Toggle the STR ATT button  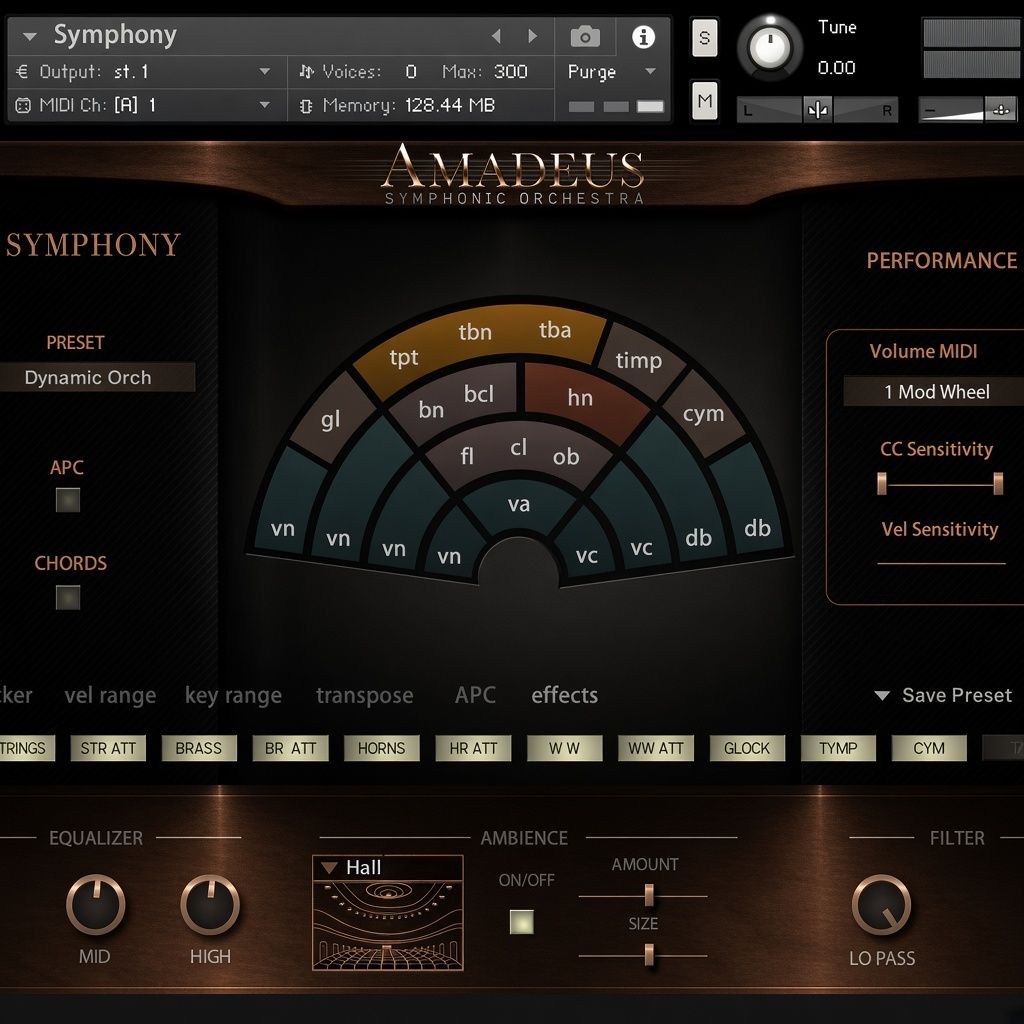108,748
